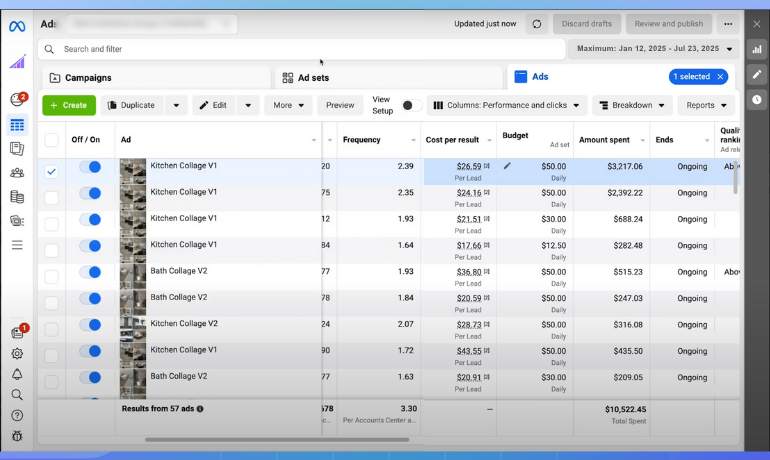Open the More dropdown
770x460 pixels.
[288, 105]
